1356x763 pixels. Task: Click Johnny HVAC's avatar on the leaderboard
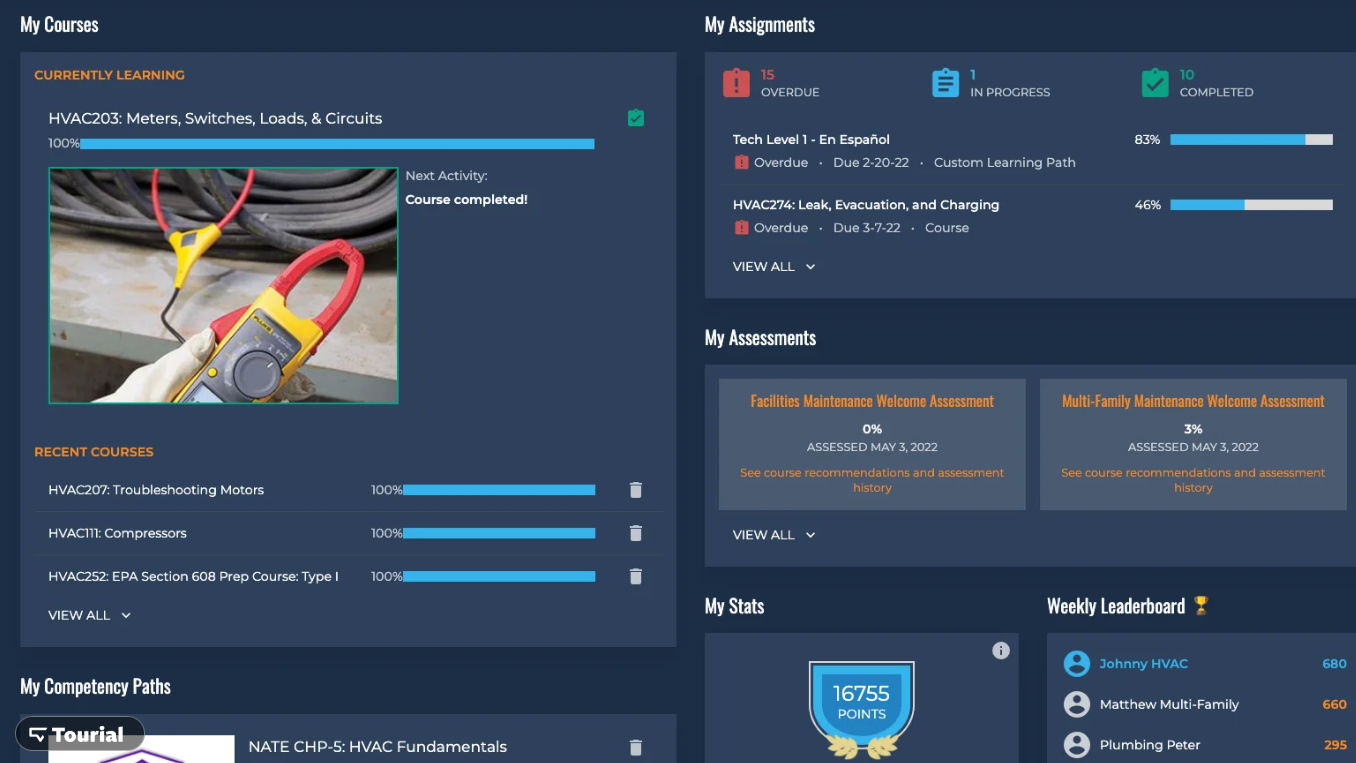click(x=1076, y=663)
